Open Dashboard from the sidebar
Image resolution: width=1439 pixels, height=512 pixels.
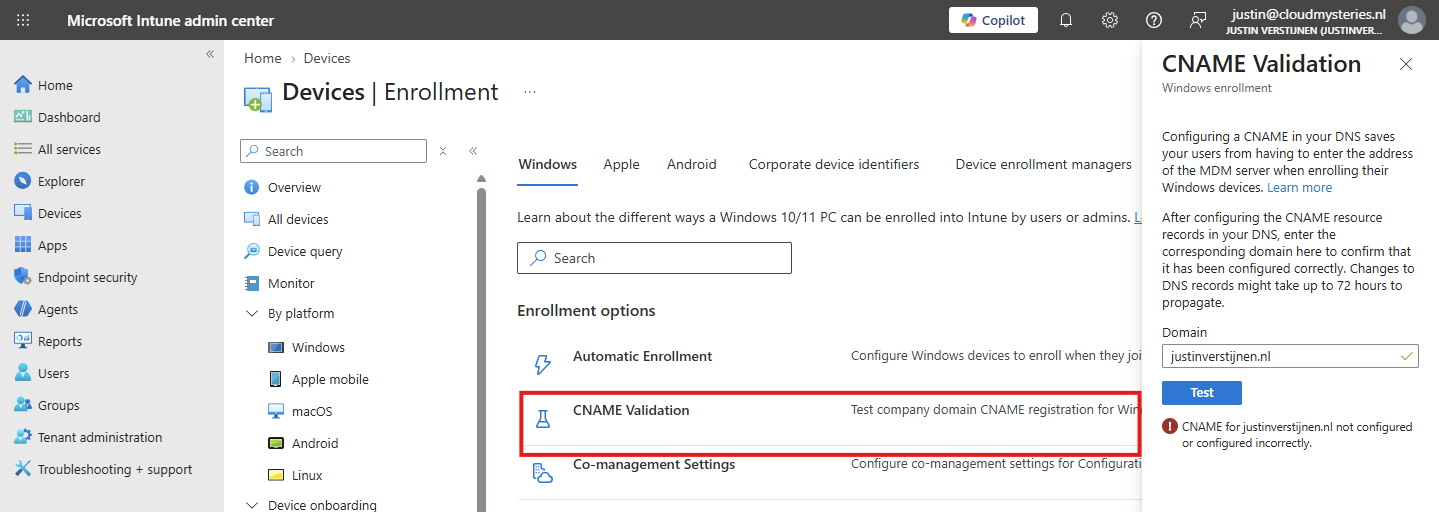pyautogui.click(x=69, y=117)
